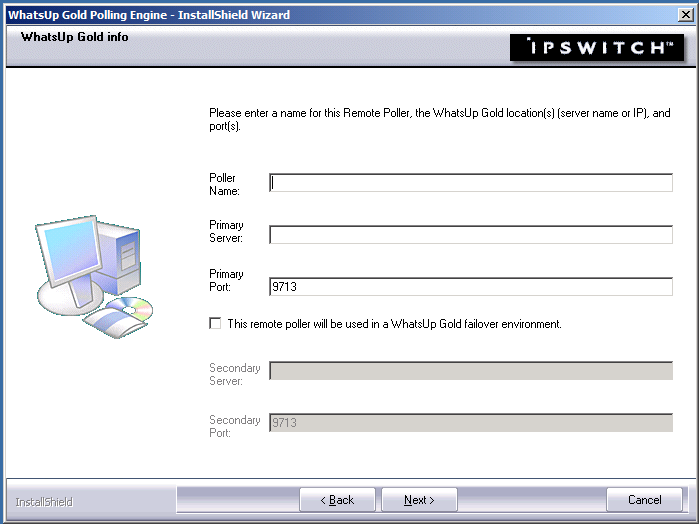The height and width of the screenshot is (524, 699).
Task: Click the disabled Secondary Port field
Action: tap(471, 422)
